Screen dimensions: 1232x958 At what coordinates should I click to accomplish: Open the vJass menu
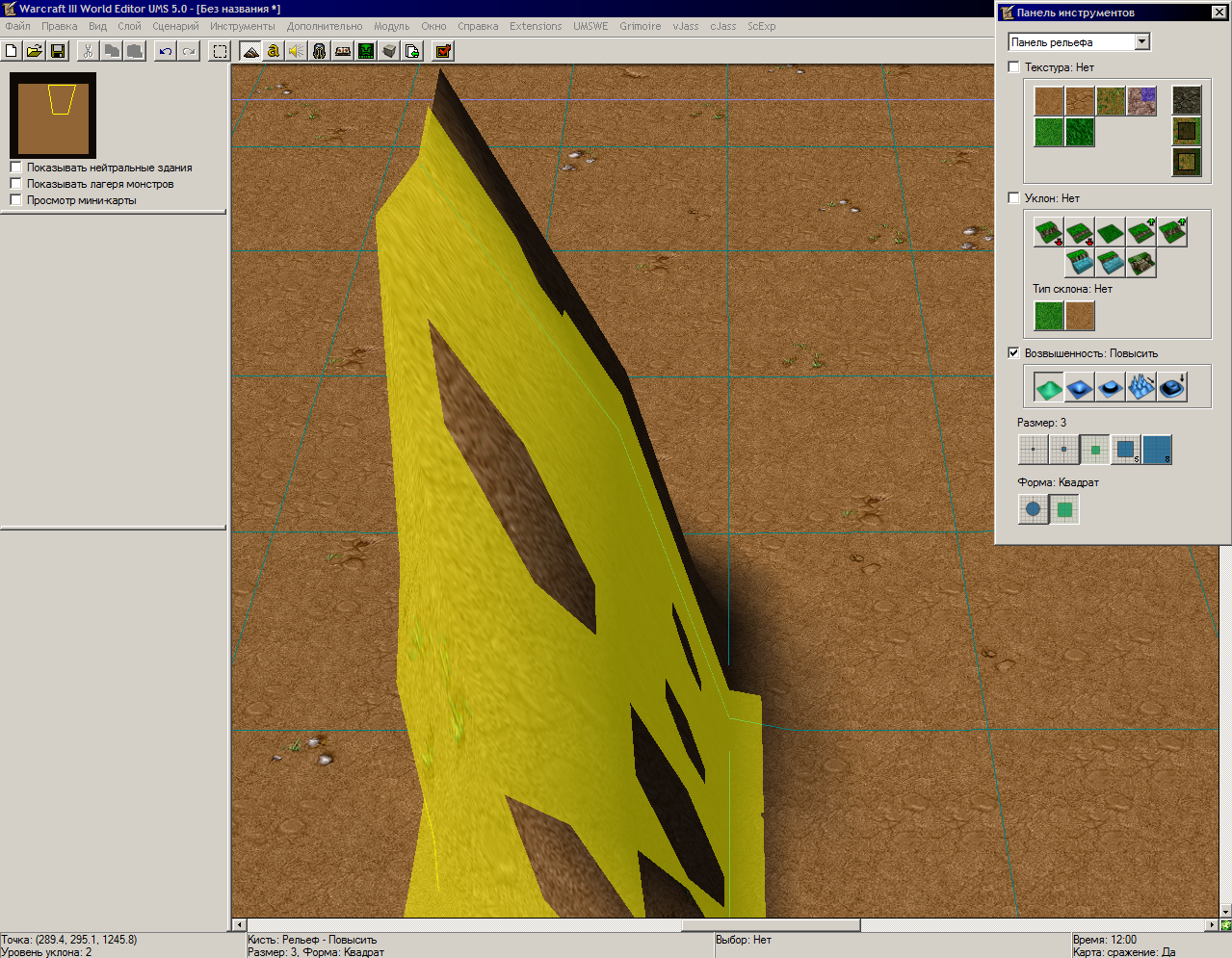coord(686,26)
